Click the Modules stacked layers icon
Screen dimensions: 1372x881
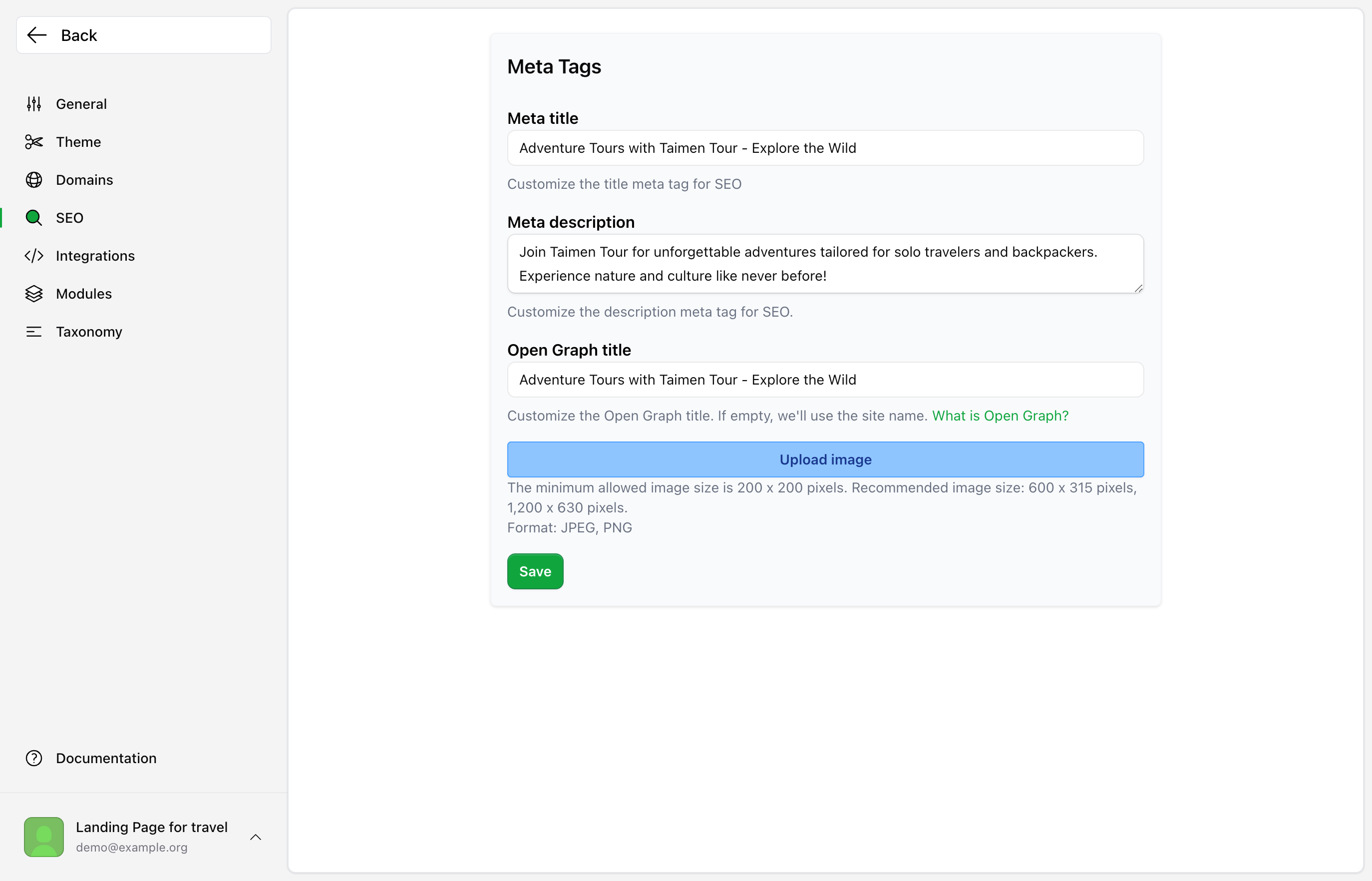(x=34, y=294)
